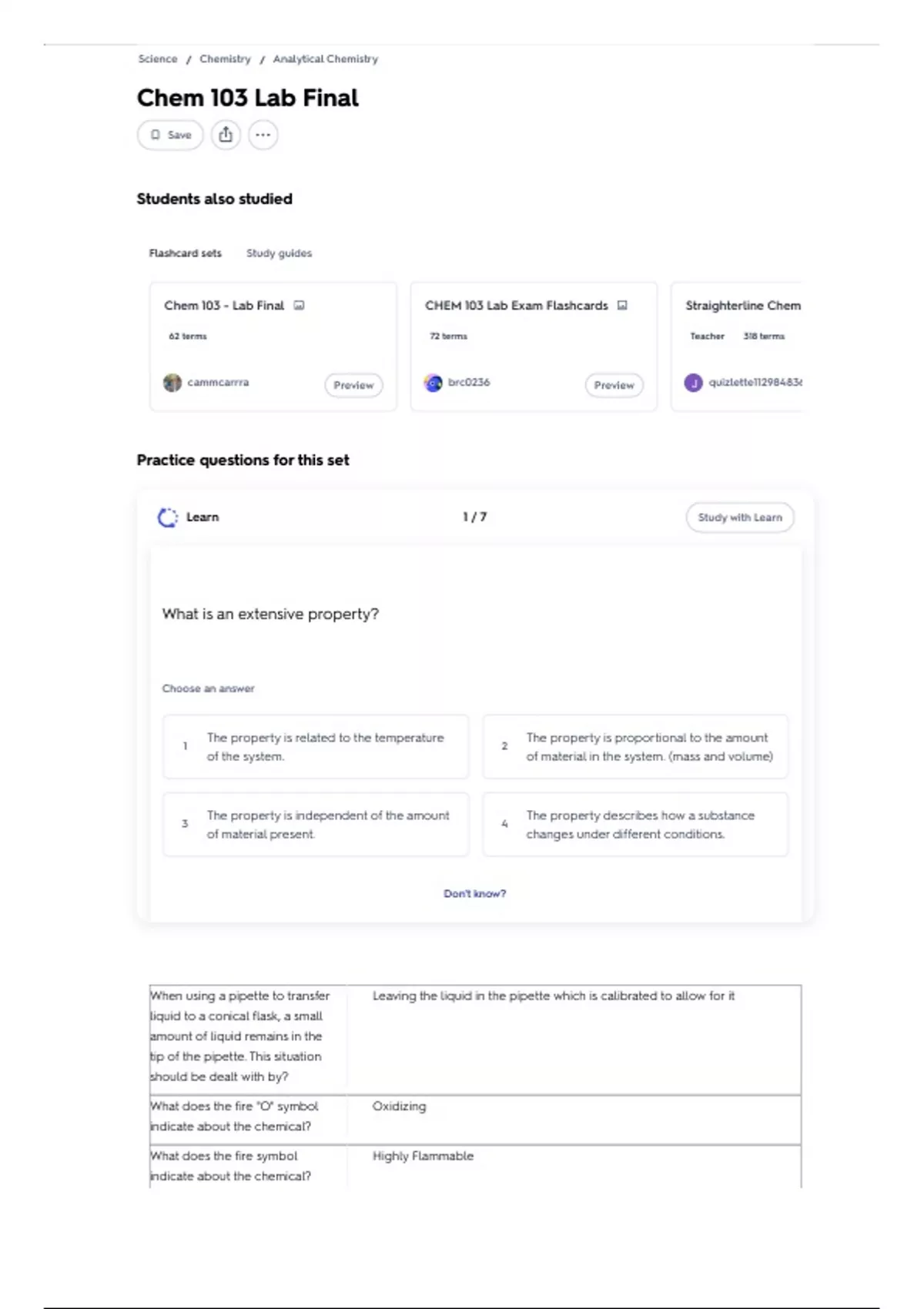
Task: Open cammcarrra's profile avatar
Action: coord(172,383)
